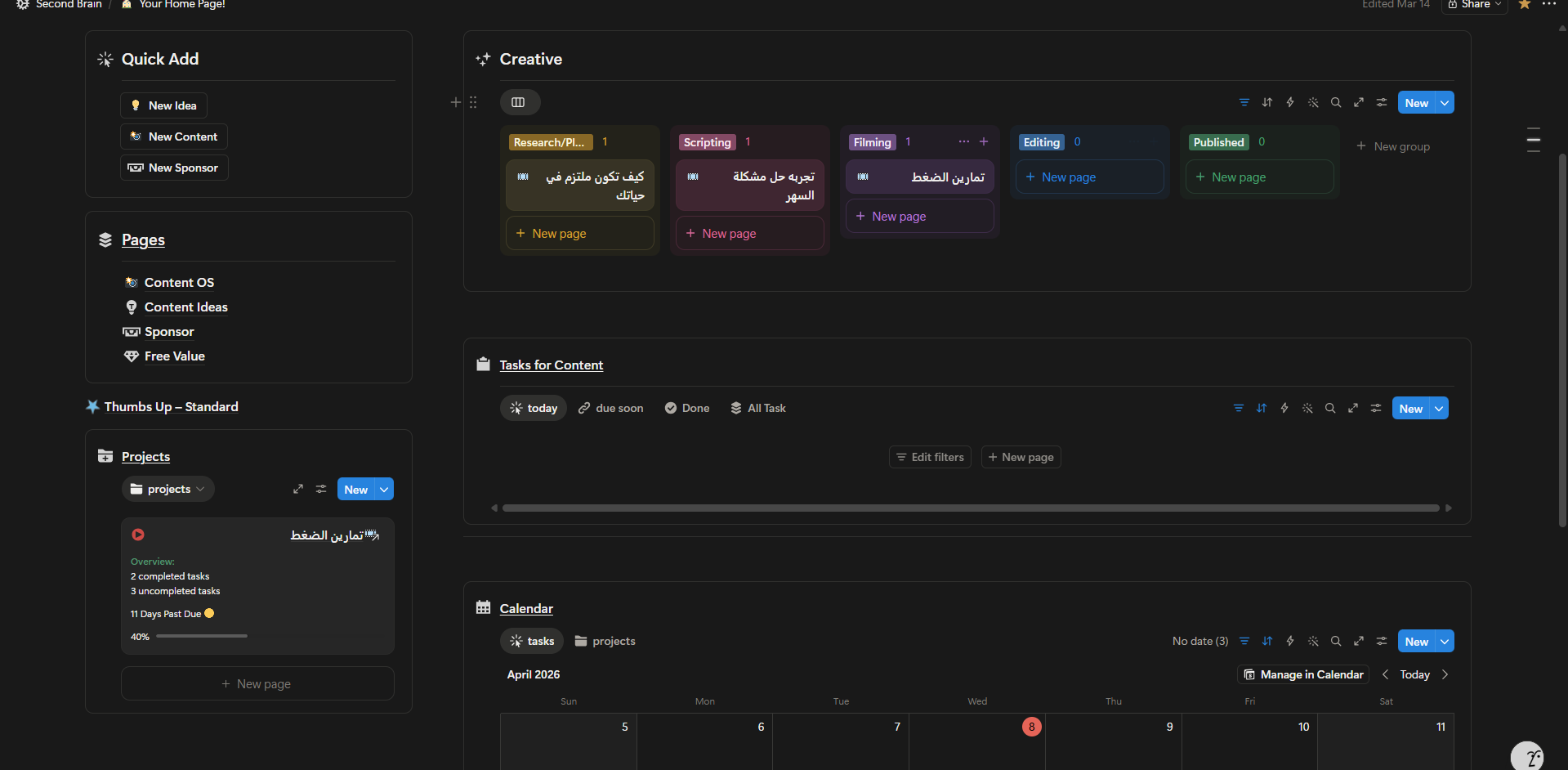
Task: Open the automations lightning icon in the Calendar toolbar
Action: pyautogui.click(x=1290, y=641)
